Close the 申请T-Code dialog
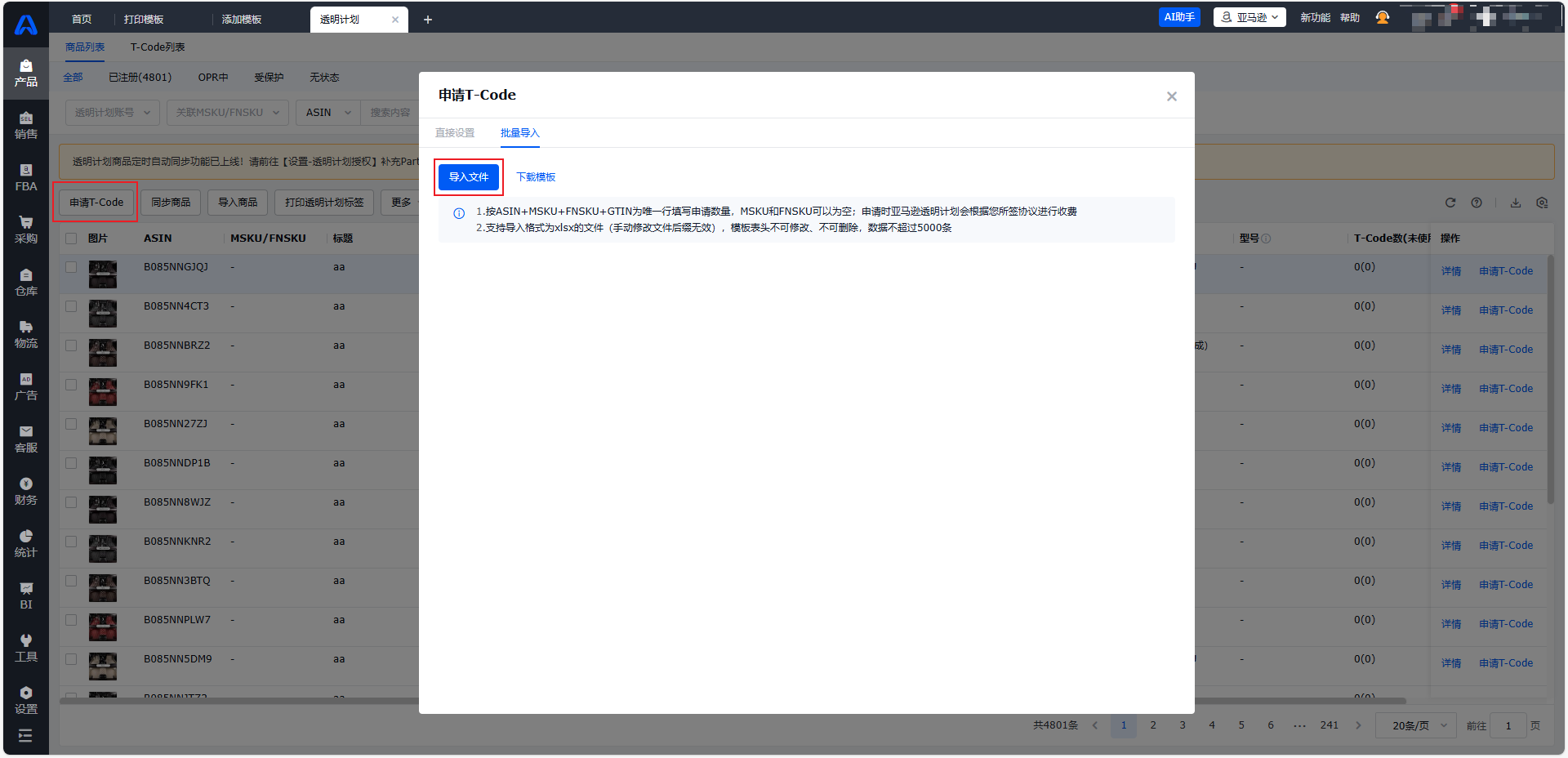 (1171, 96)
